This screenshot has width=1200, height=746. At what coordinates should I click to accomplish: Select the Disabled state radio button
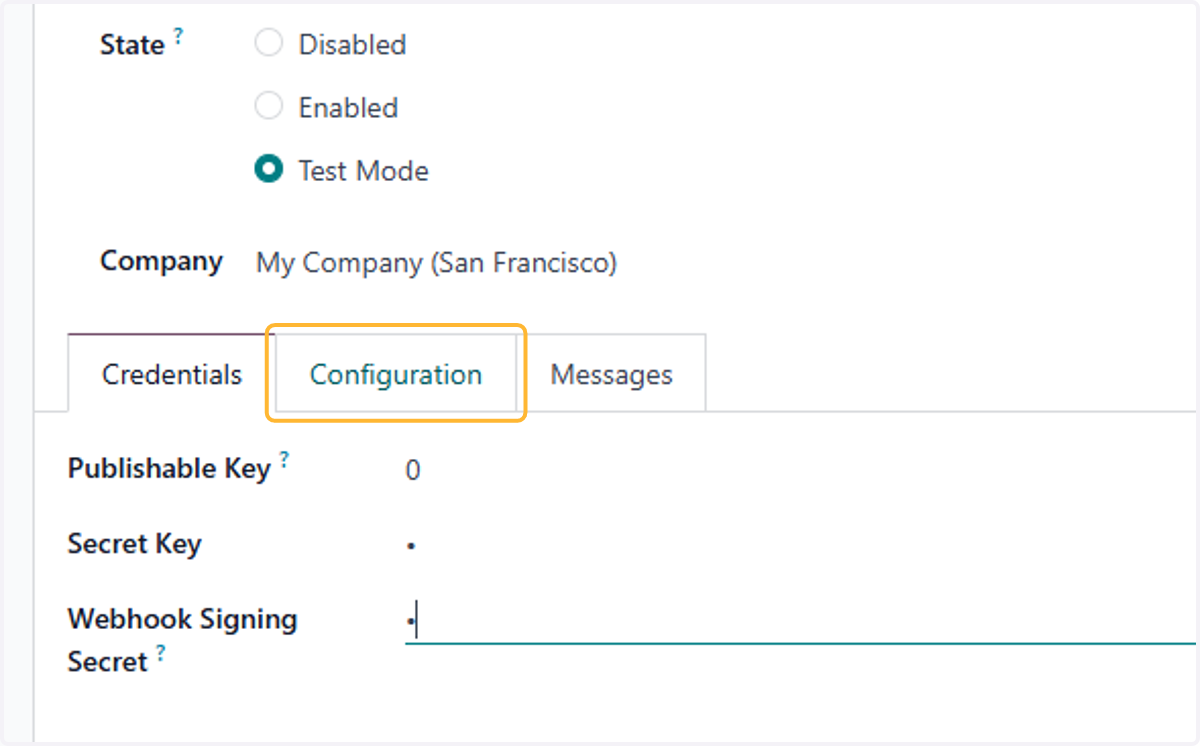pos(269,45)
